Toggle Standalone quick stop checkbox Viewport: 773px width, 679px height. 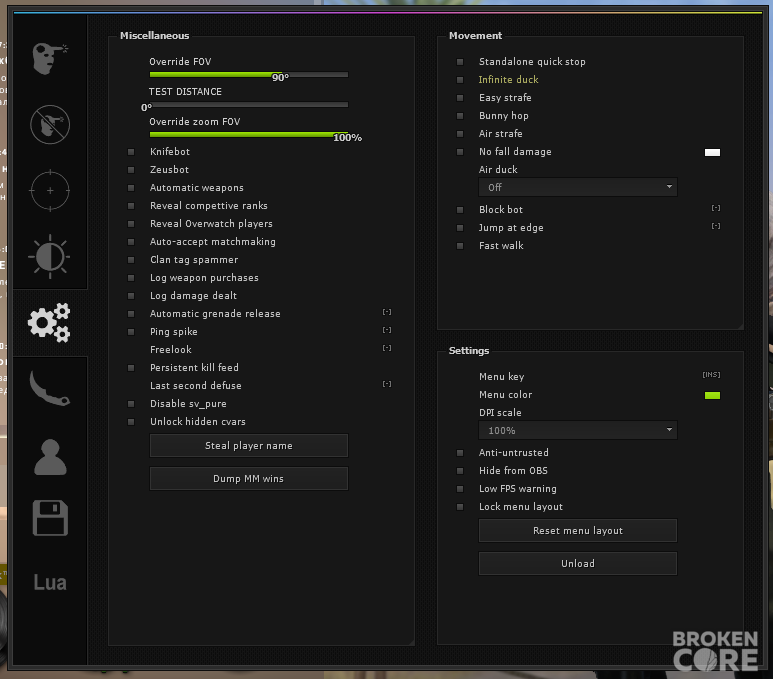pos(460,62)
